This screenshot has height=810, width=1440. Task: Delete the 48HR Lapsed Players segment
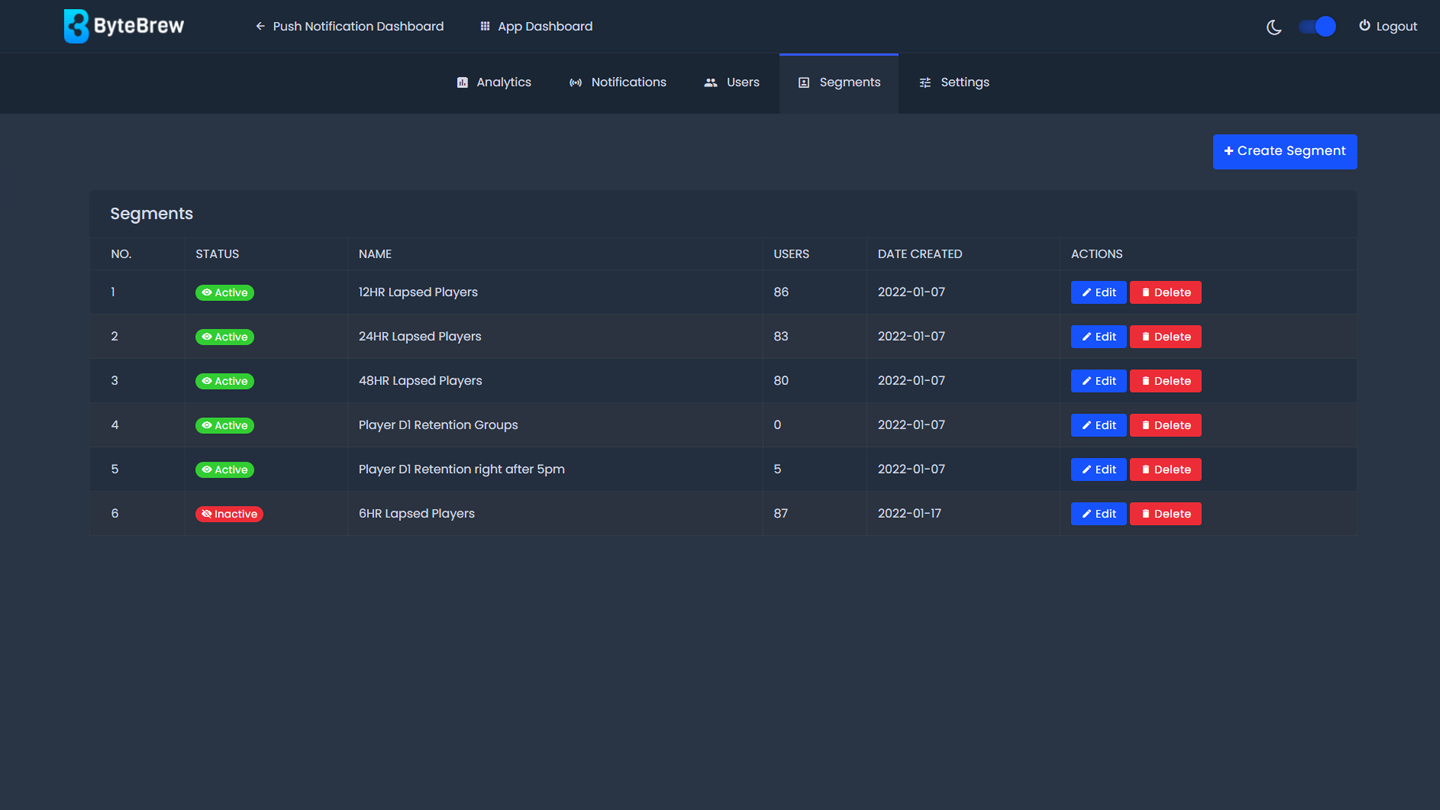[x=1165, y=381]
